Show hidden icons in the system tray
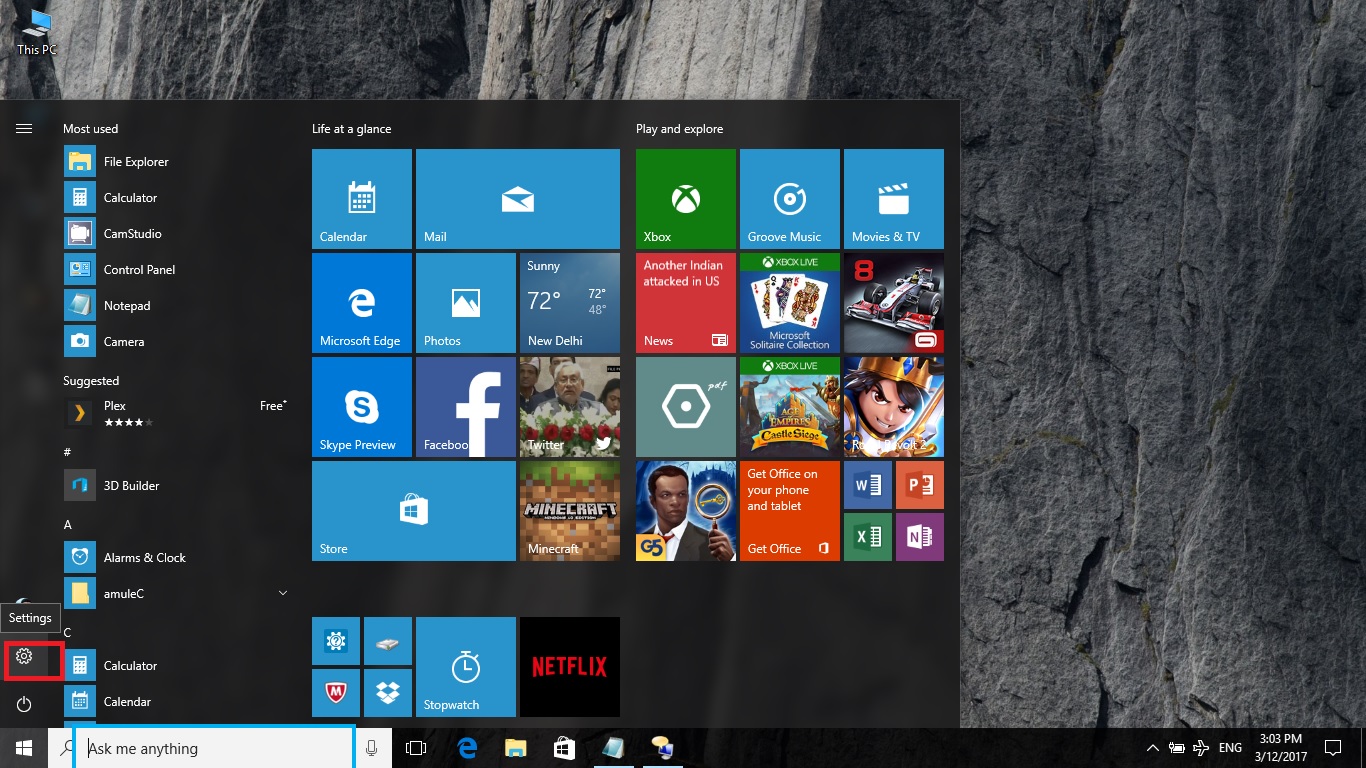 point(1153,748)
